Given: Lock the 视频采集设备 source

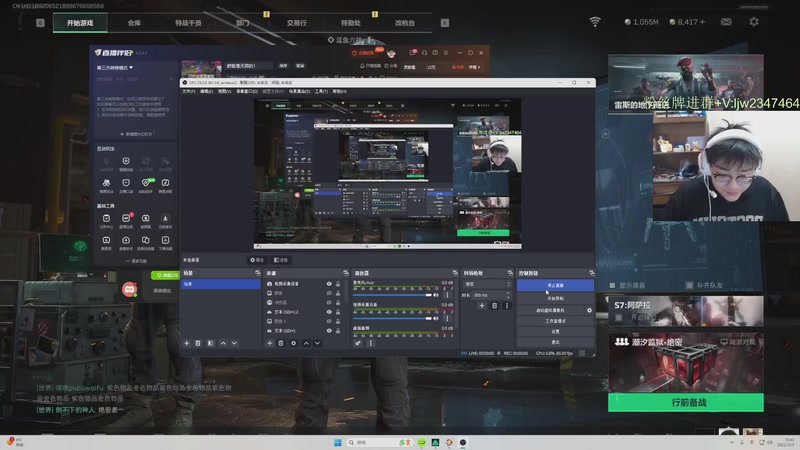Looking at the screenshot, I should [338, 284].
